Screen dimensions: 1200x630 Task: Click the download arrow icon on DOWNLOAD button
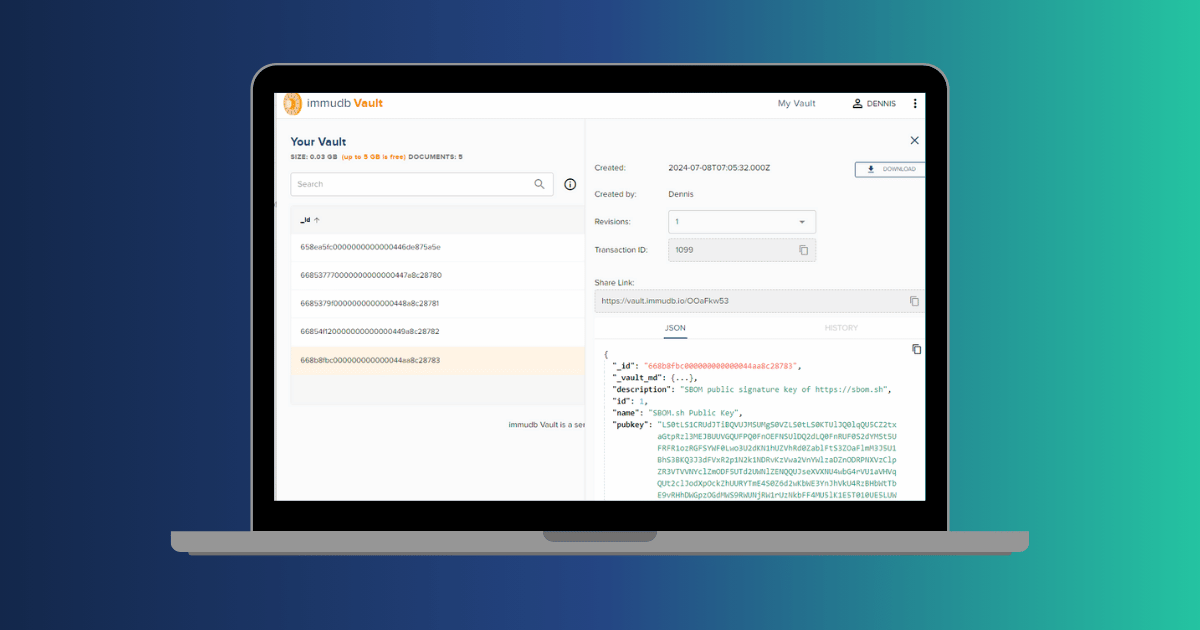click(x=869, y=169)
